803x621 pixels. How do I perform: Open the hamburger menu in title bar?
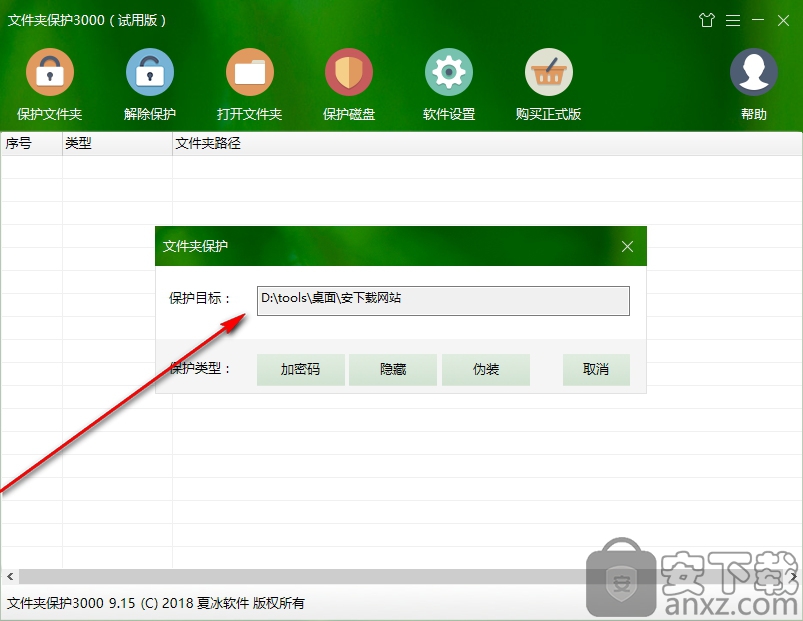pyautogui.click(x=733, y=20)
